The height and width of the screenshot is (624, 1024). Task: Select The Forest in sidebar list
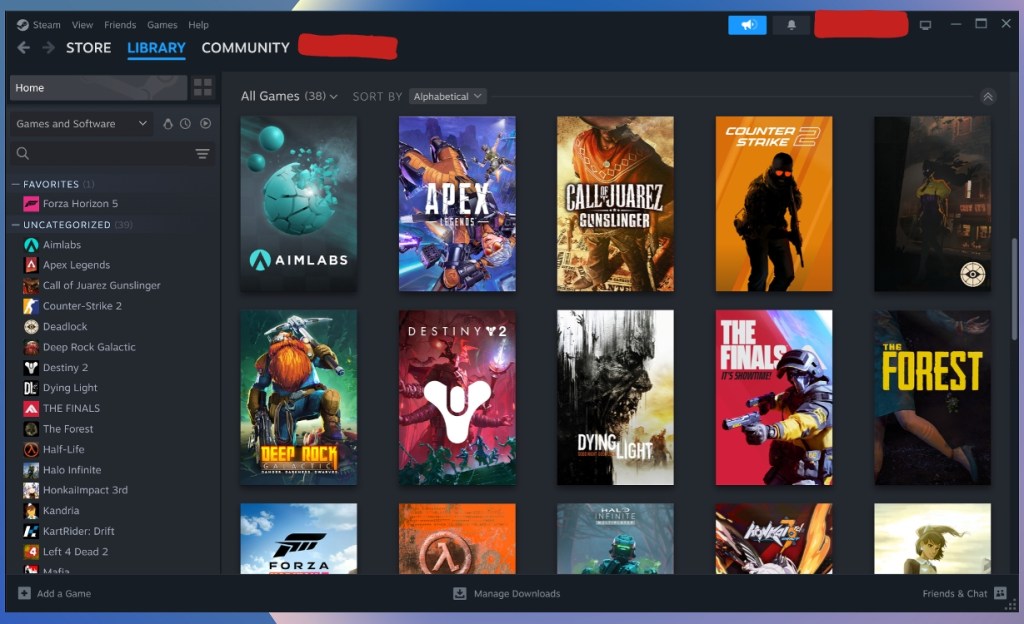pos(68,429)
